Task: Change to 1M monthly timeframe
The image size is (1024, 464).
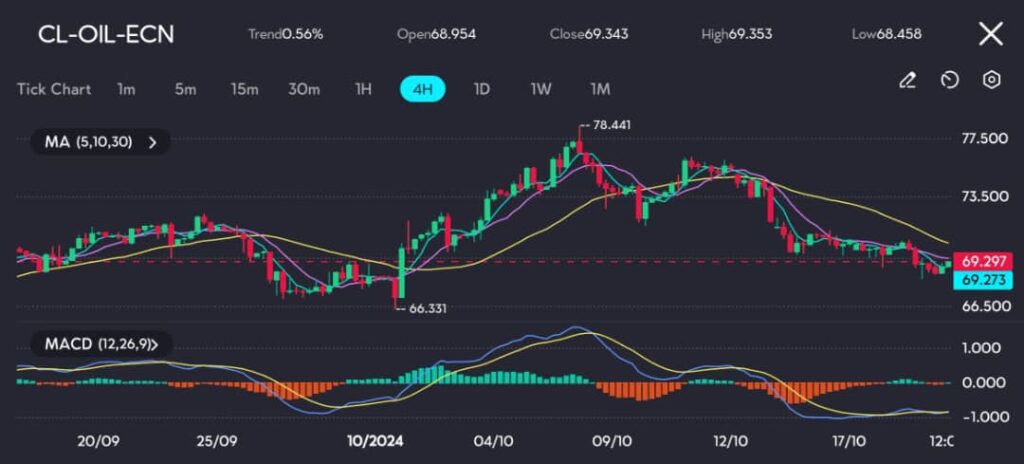Action: click(600, 89)
